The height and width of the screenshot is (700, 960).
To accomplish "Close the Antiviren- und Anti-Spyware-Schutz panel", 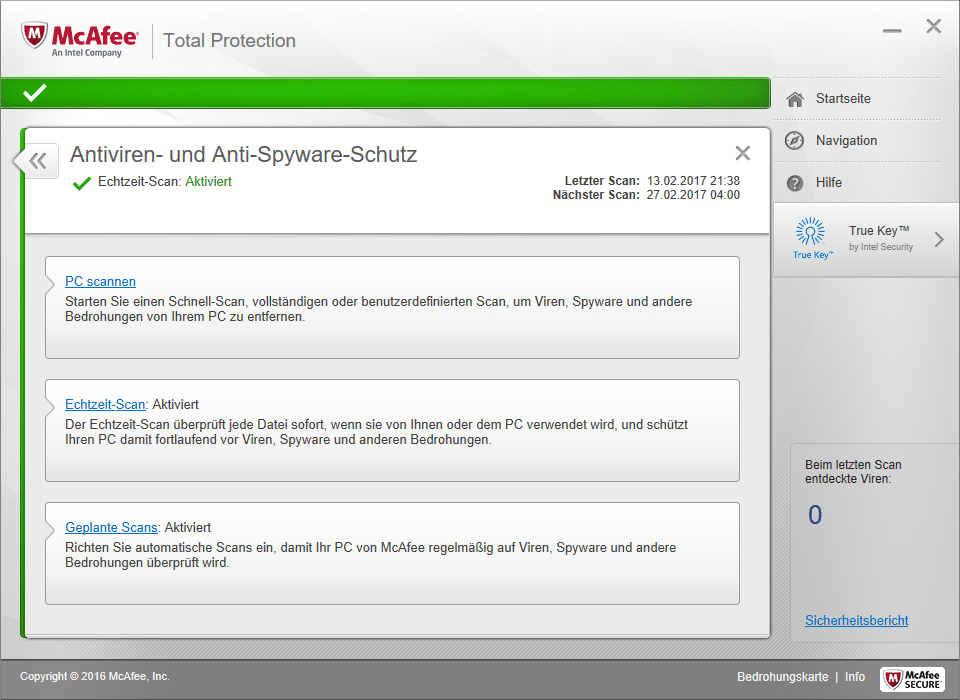I will (x=742, y=153).
